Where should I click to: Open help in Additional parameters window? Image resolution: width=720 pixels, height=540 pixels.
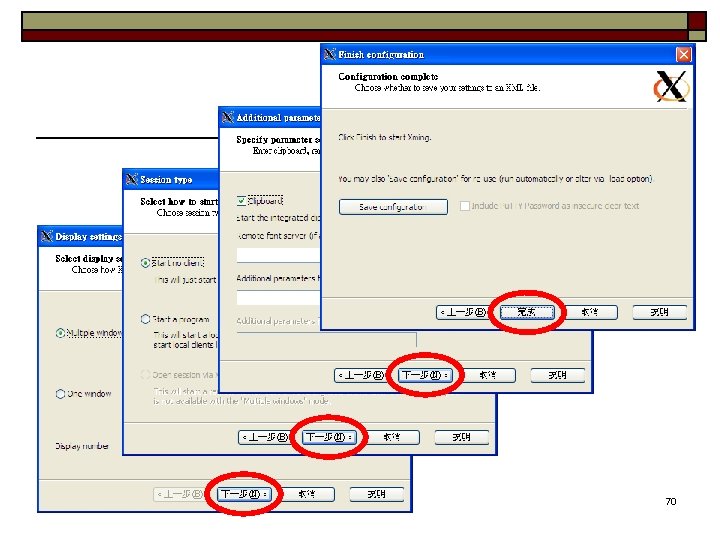click(x=557, y=375)
